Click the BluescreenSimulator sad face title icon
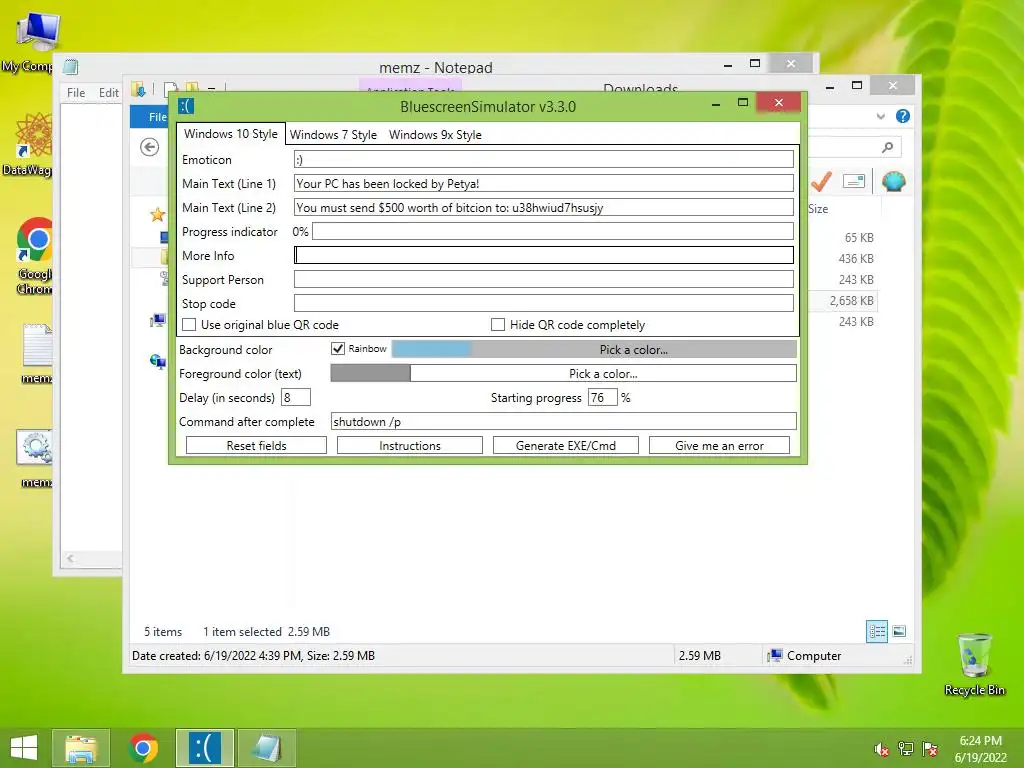The width and height of the screenshot is (1024, 768). coord(187,106)
